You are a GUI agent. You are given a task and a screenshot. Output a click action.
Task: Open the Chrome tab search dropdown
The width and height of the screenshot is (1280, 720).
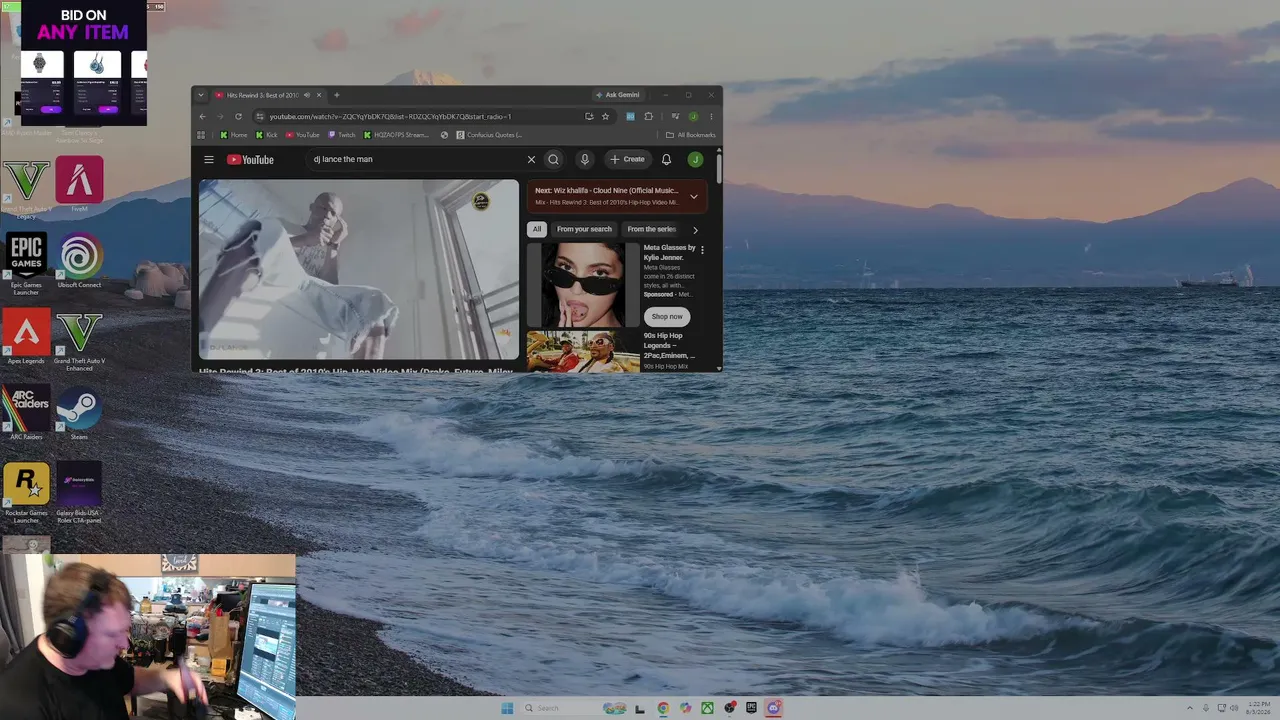point(201,95)
